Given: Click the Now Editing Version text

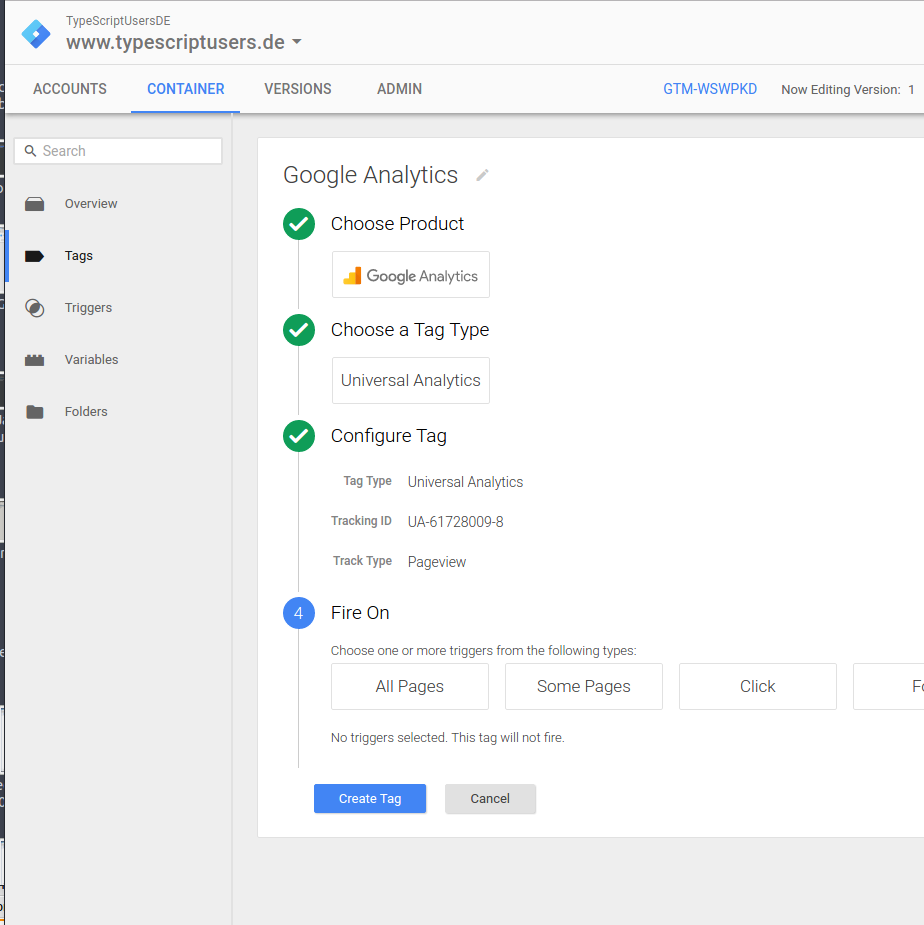Looking at the screenshot, I should [847, 90].
